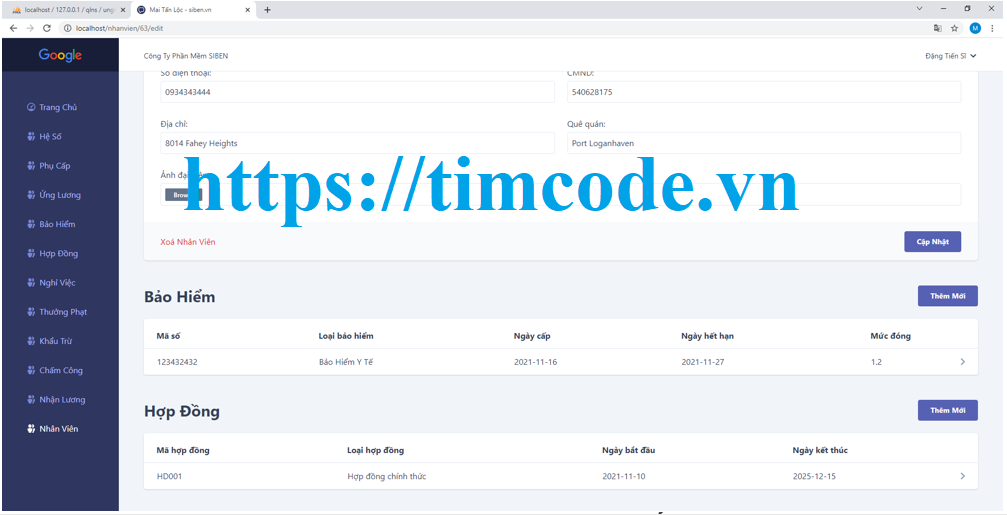Screen dimensions: 1007x515
Task: Click the Thưởng Phạt sidebar icon
Action: (31, 312)
